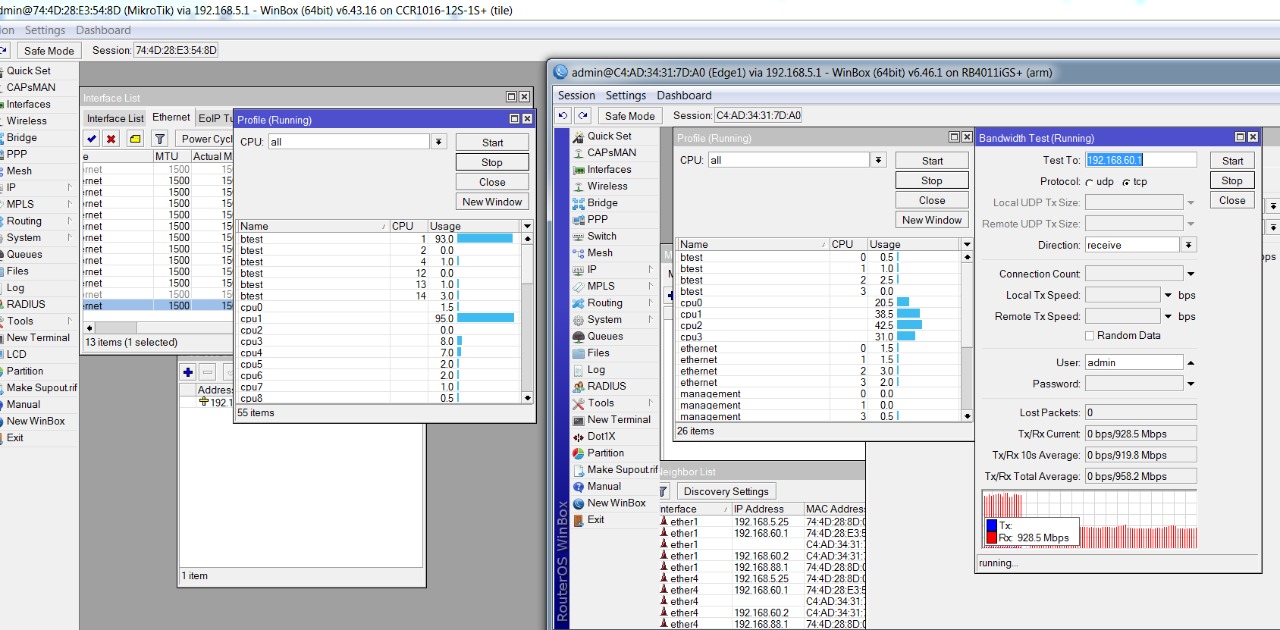Image resolution: width=1280 pixels, height=630 pixels.
Task: Click the Test To address input field
Action: coord(1140,160)
